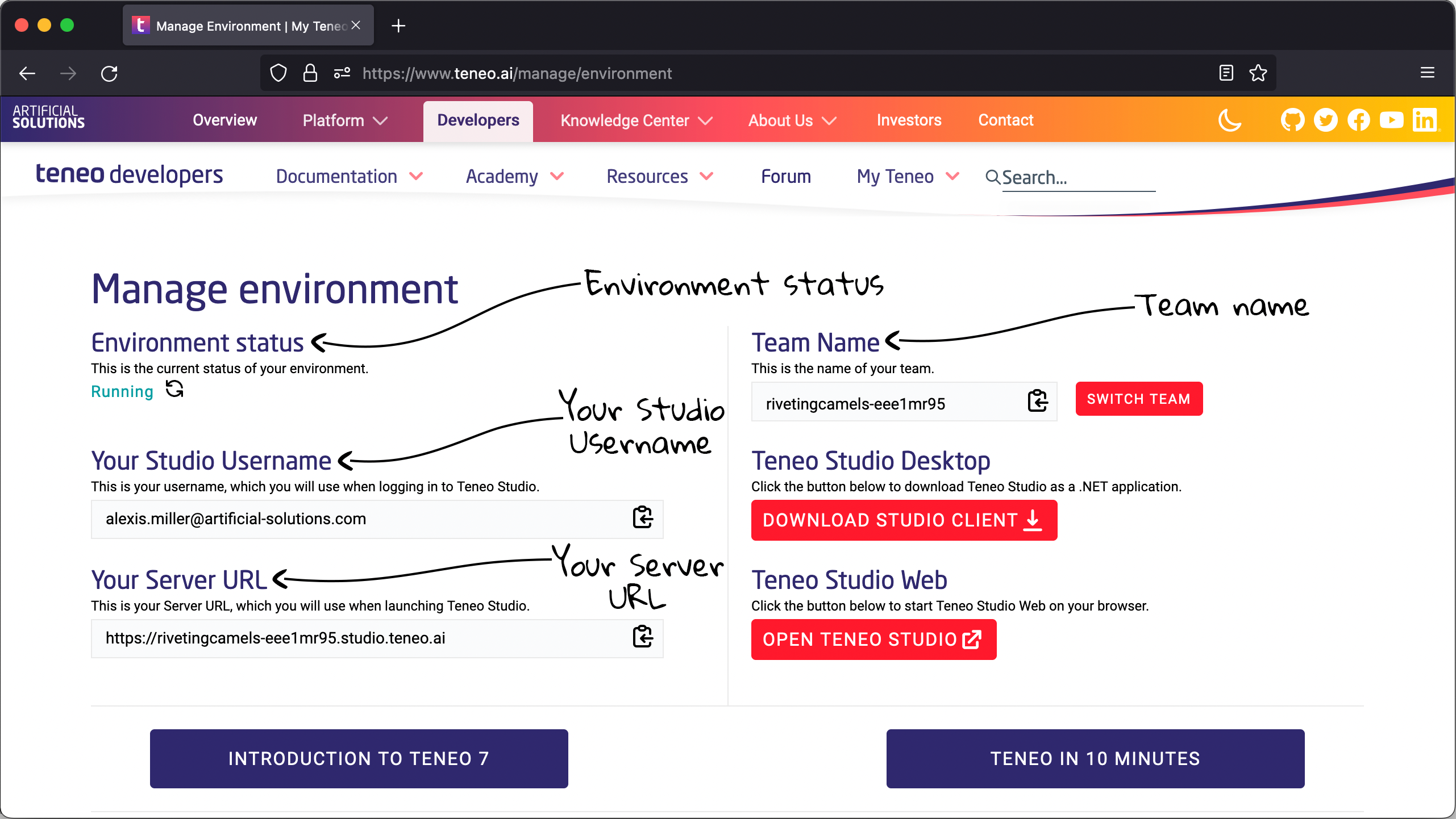Viewport: 1456px width, 819px height.
Task: Toggle dark mode with moon icon
Action: click(1230, 120)
